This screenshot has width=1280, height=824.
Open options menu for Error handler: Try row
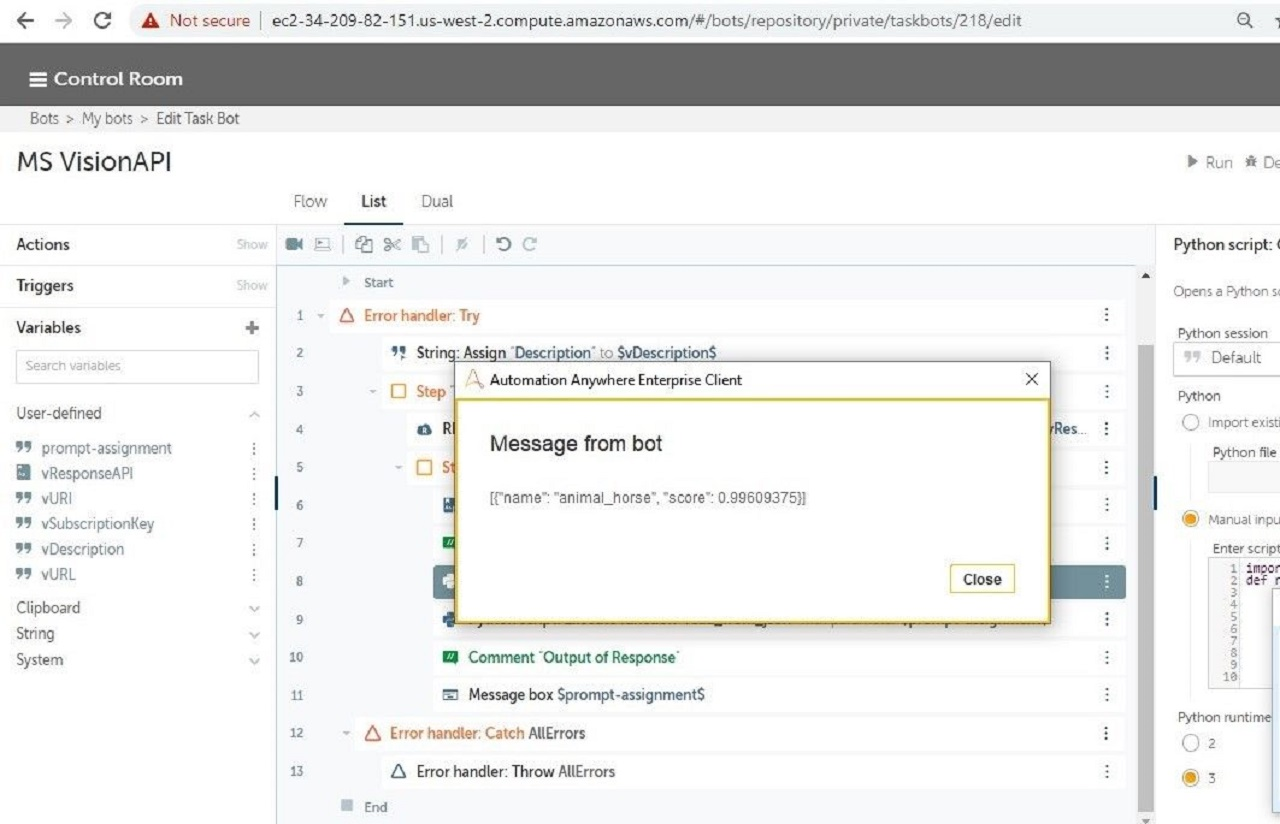[x=1106, y=315]
